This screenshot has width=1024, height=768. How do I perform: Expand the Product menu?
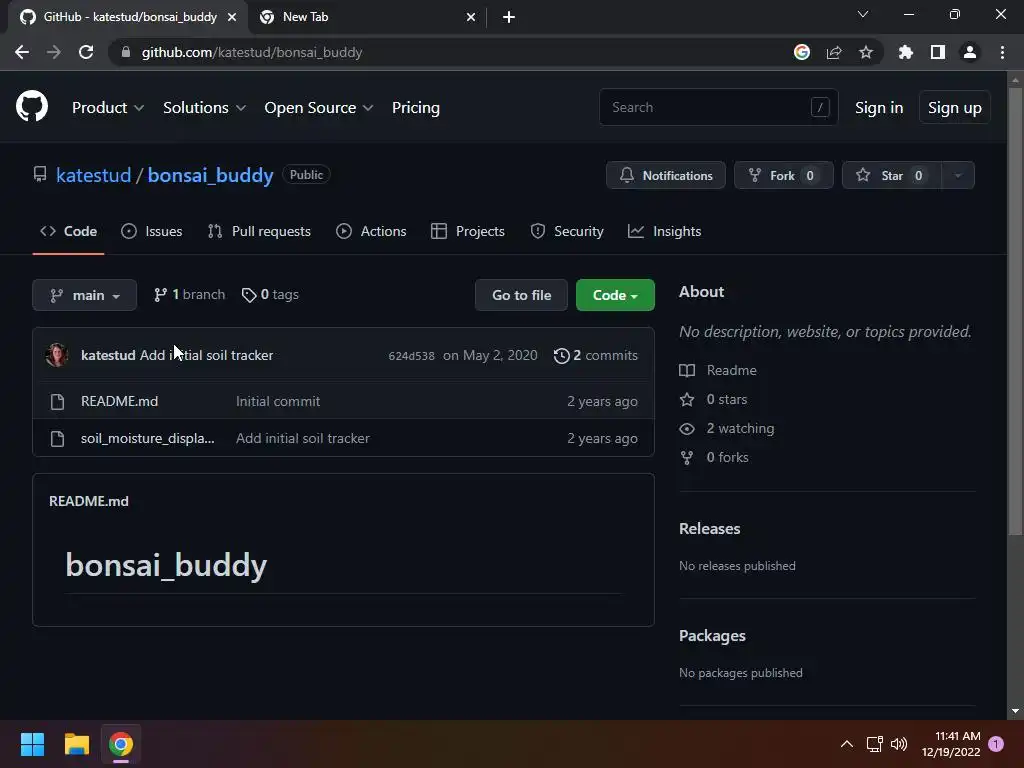[x=108, y=108]
